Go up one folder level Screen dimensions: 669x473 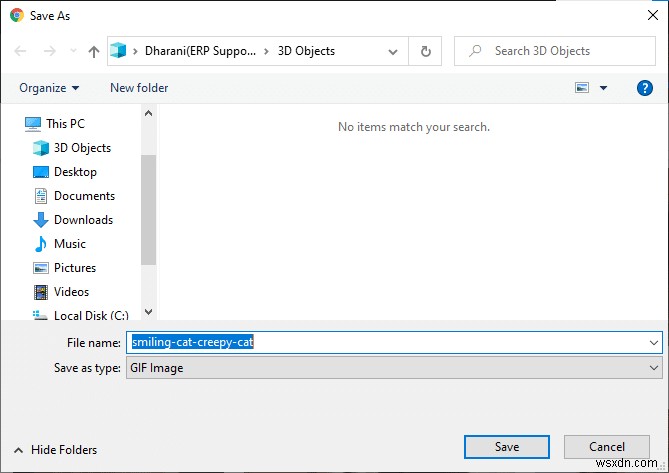[x=94, y=52]
